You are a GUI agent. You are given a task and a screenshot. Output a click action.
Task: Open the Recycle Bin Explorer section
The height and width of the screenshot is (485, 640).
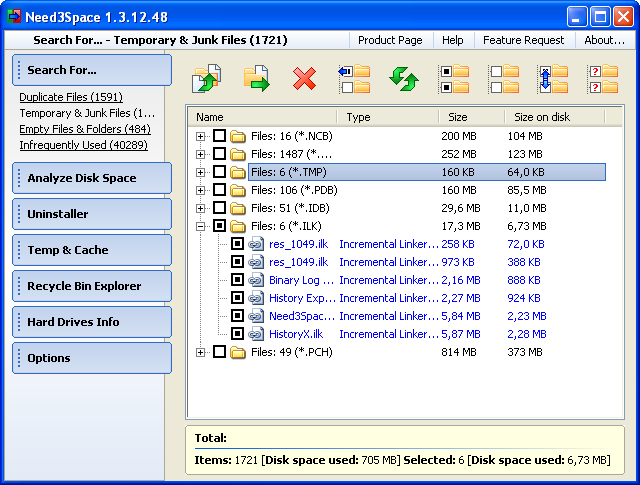[x=92, y=286]
